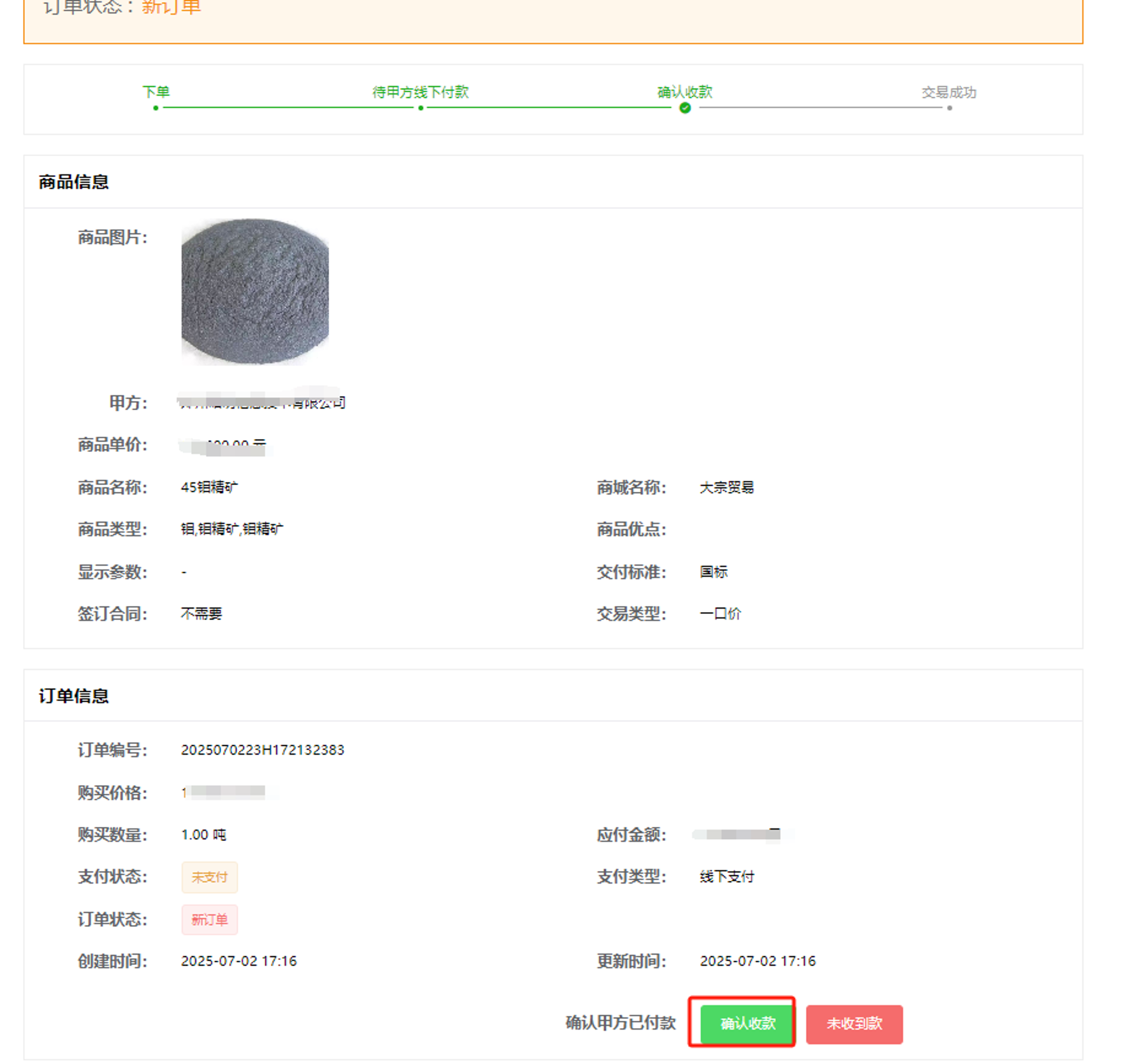Click the 大宗贸易 mall name text
This screenshot has height=1064, width=1124.
point(726,487)
